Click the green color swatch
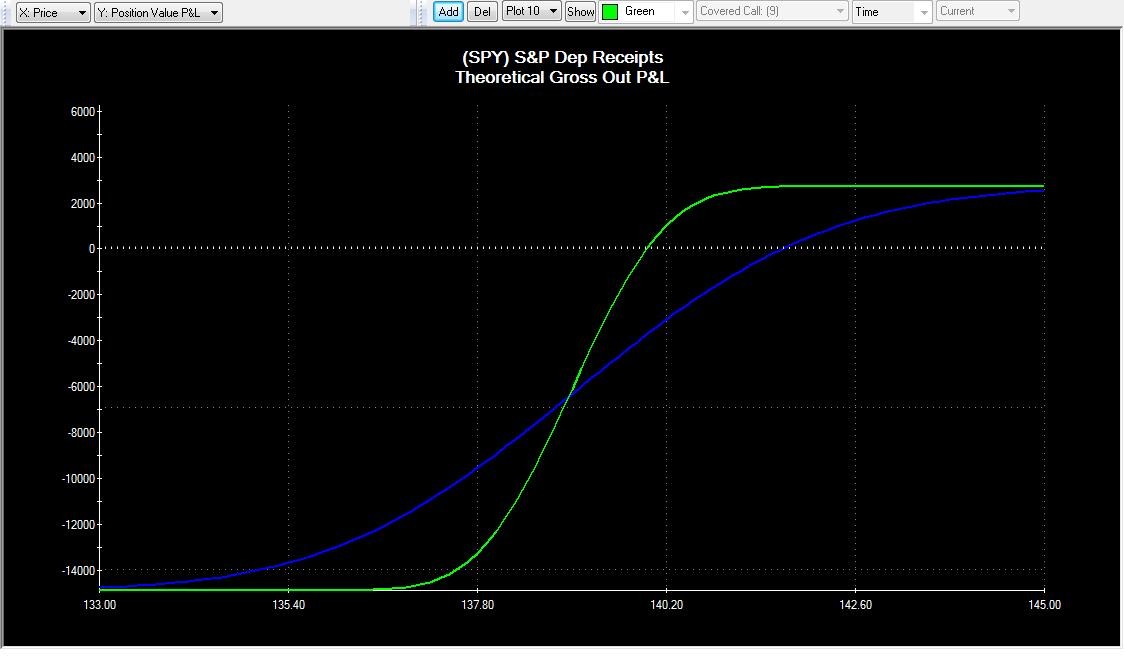 [x=610, y=11]
